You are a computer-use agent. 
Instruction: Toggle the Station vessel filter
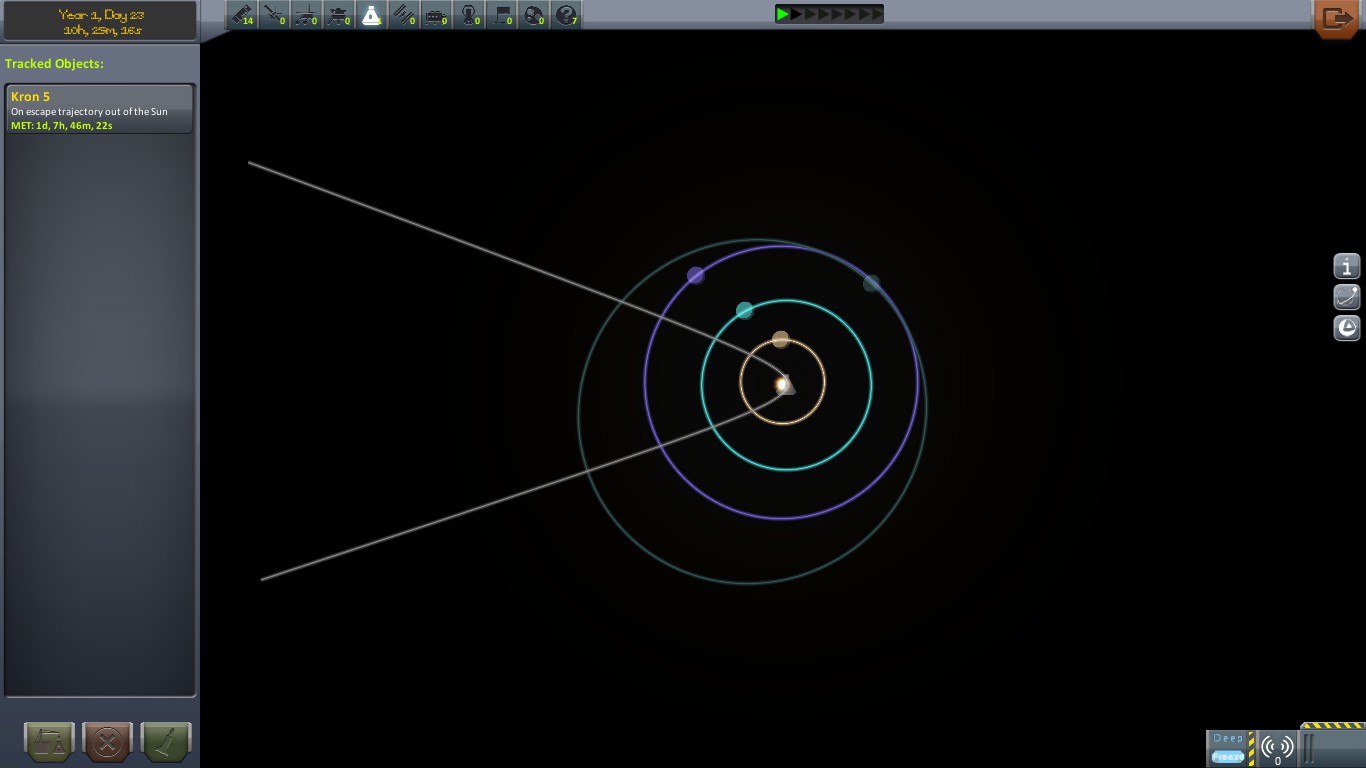(x=404, y=15)
